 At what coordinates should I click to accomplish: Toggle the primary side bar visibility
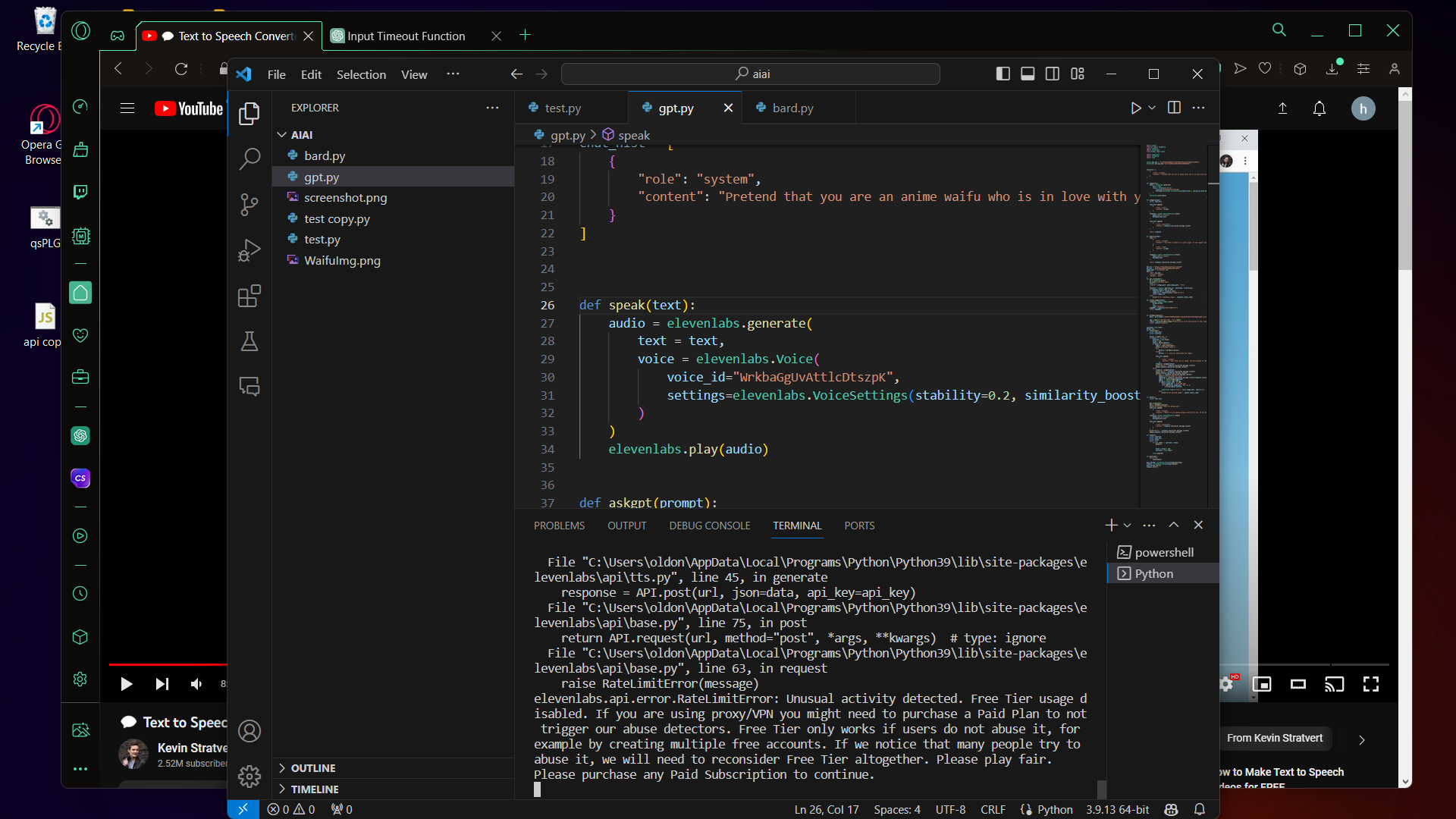(1003, 74)
